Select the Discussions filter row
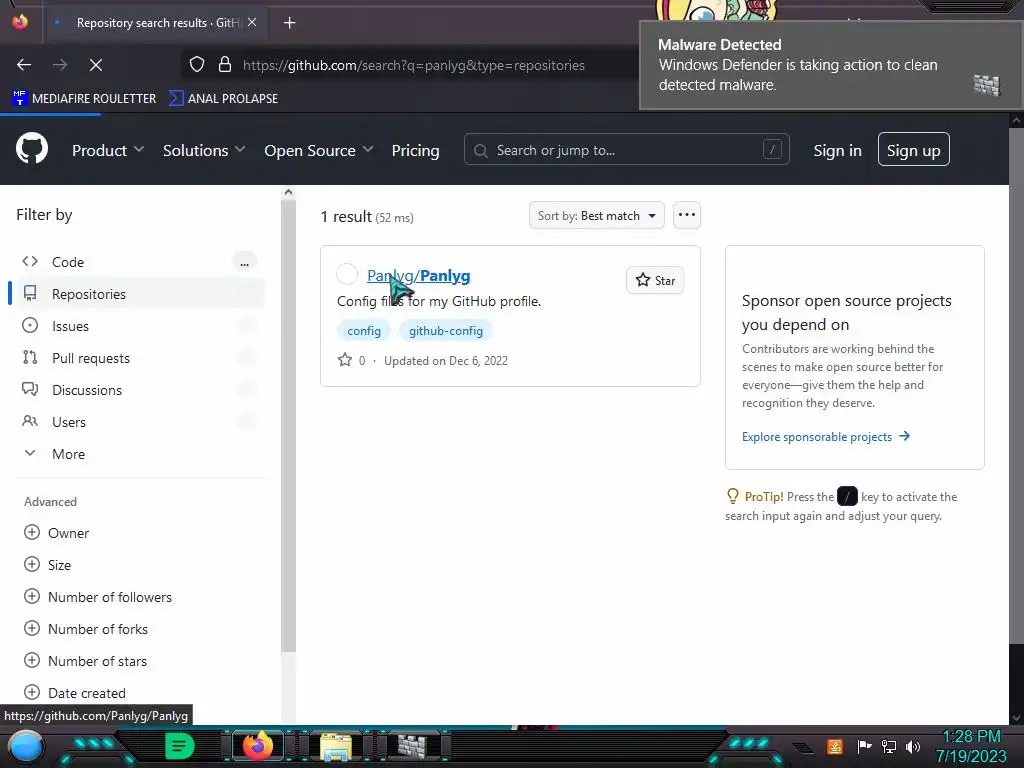Screen dimensions: 1024x768 139,390
